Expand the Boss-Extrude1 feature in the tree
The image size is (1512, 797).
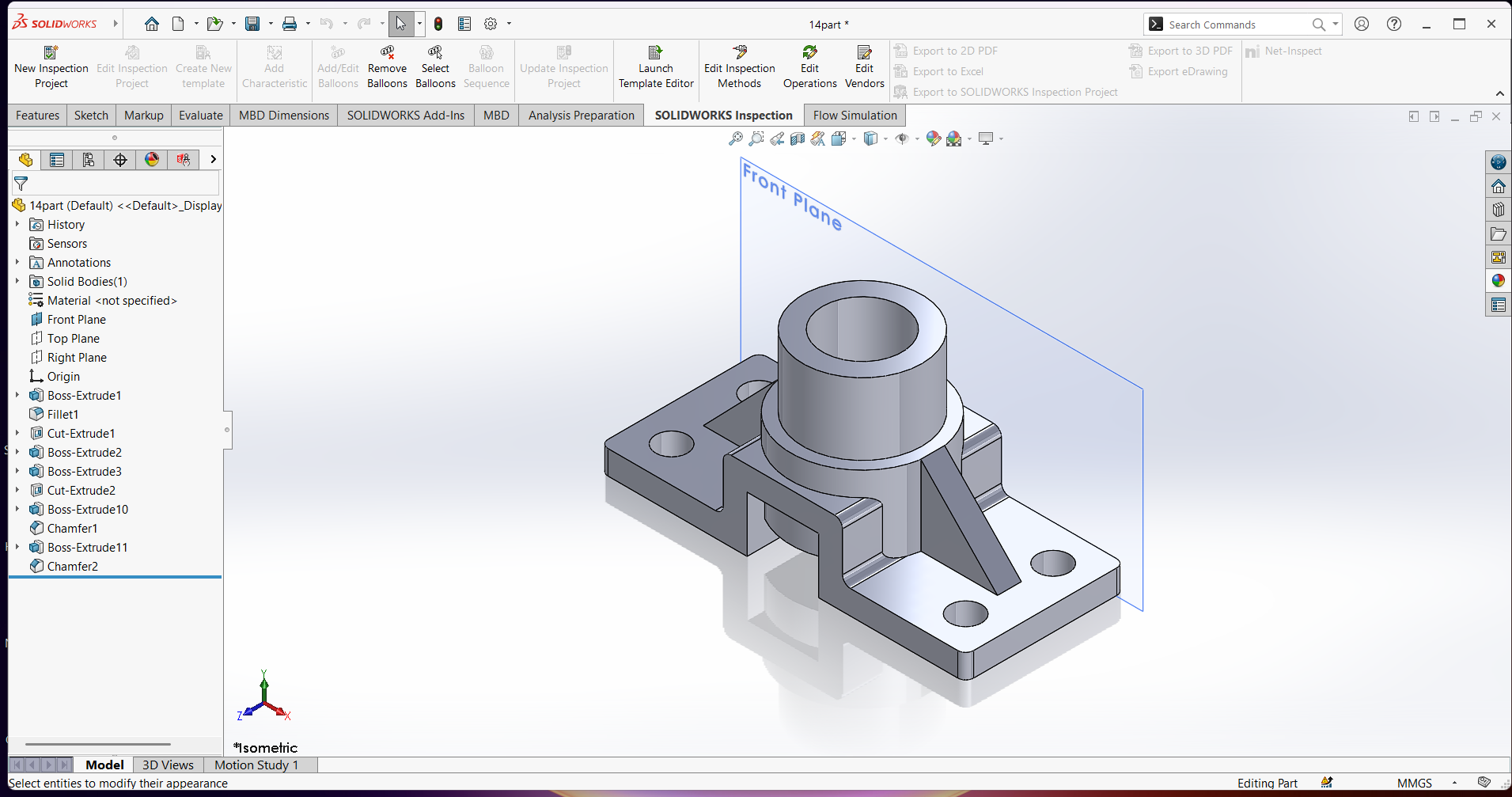point(17,395)
